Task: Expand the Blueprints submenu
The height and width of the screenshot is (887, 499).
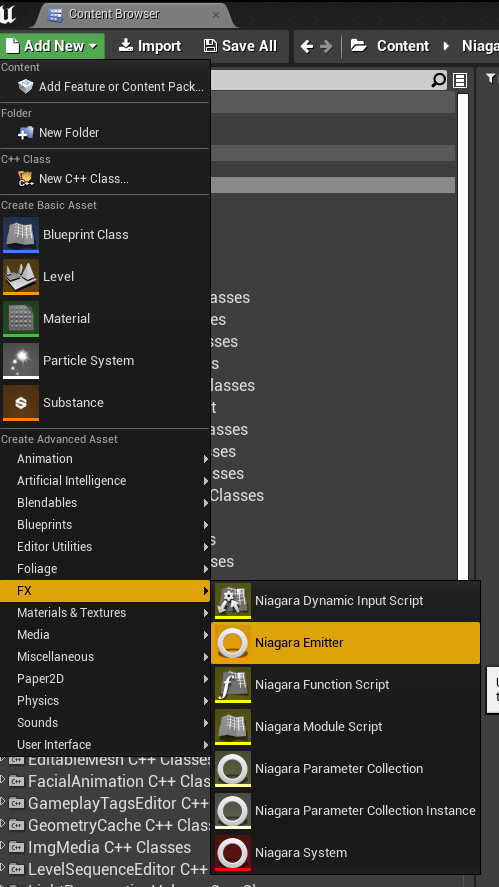Action: [x=105, y=525]
